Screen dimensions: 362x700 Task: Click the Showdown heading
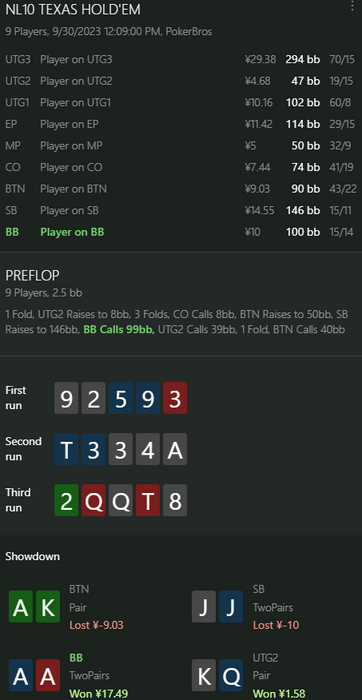tap(33, 556)
